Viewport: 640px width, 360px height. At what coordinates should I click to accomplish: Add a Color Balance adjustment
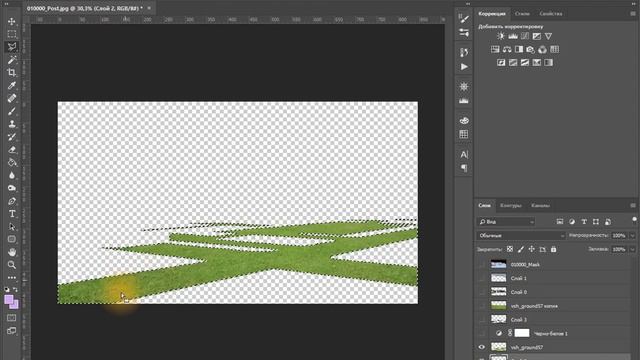pyautogui.click(x=507, y=49)
